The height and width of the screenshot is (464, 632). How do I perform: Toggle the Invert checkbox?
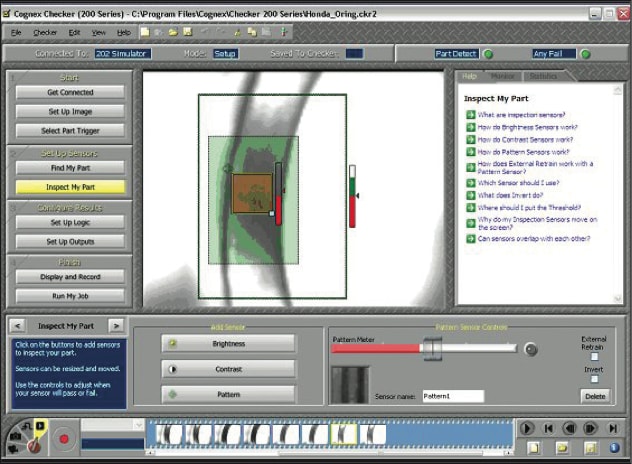[x=594, y=379]
